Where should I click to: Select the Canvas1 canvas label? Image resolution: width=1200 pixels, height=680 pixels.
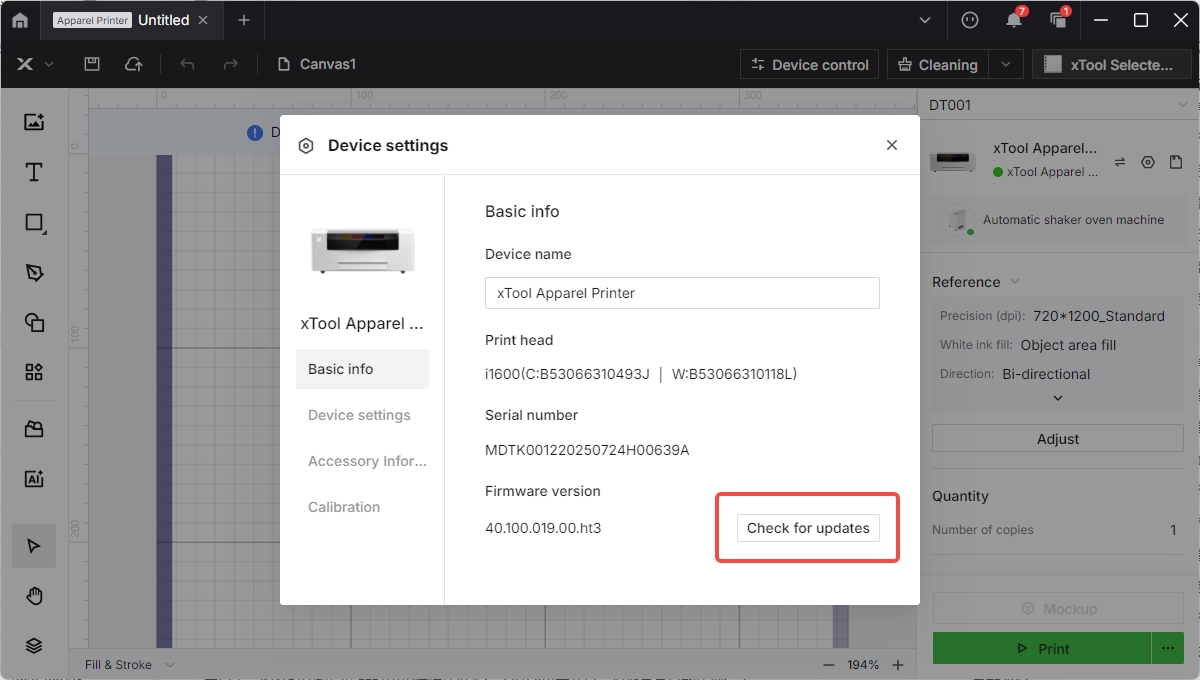tap(317, 64)
